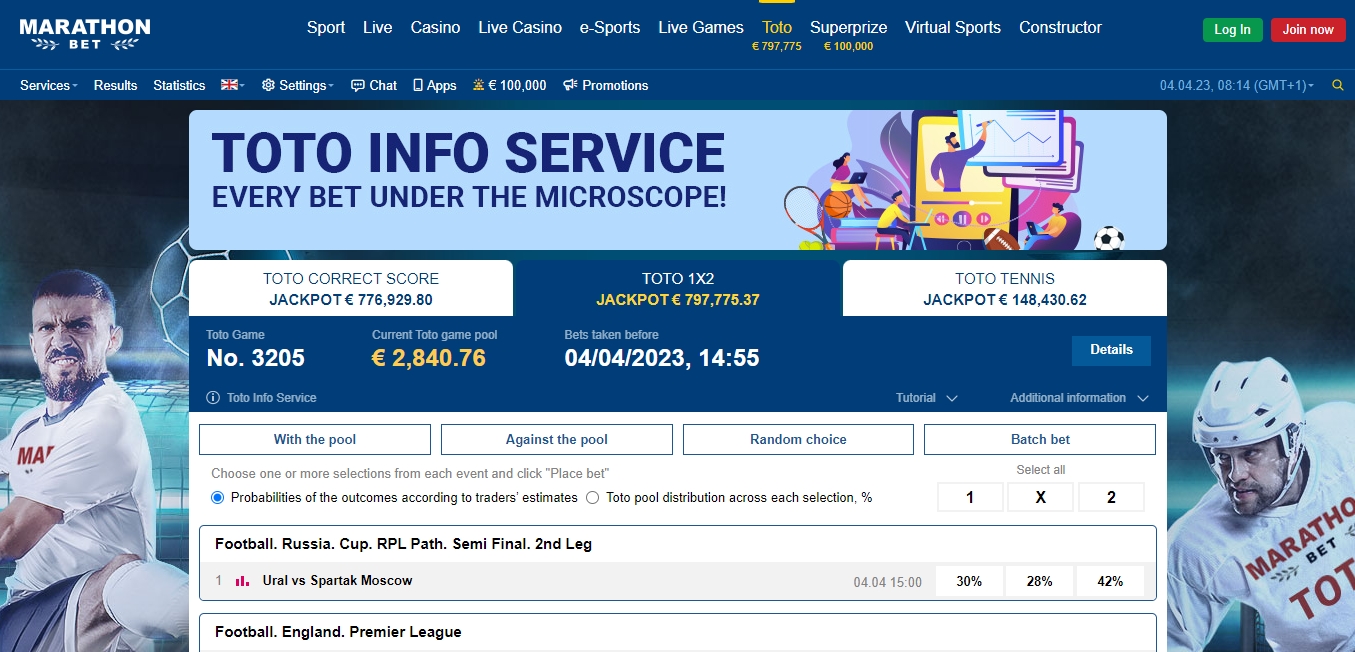Toggle select all column 1
1355x652 pixels.
(970, 497)
